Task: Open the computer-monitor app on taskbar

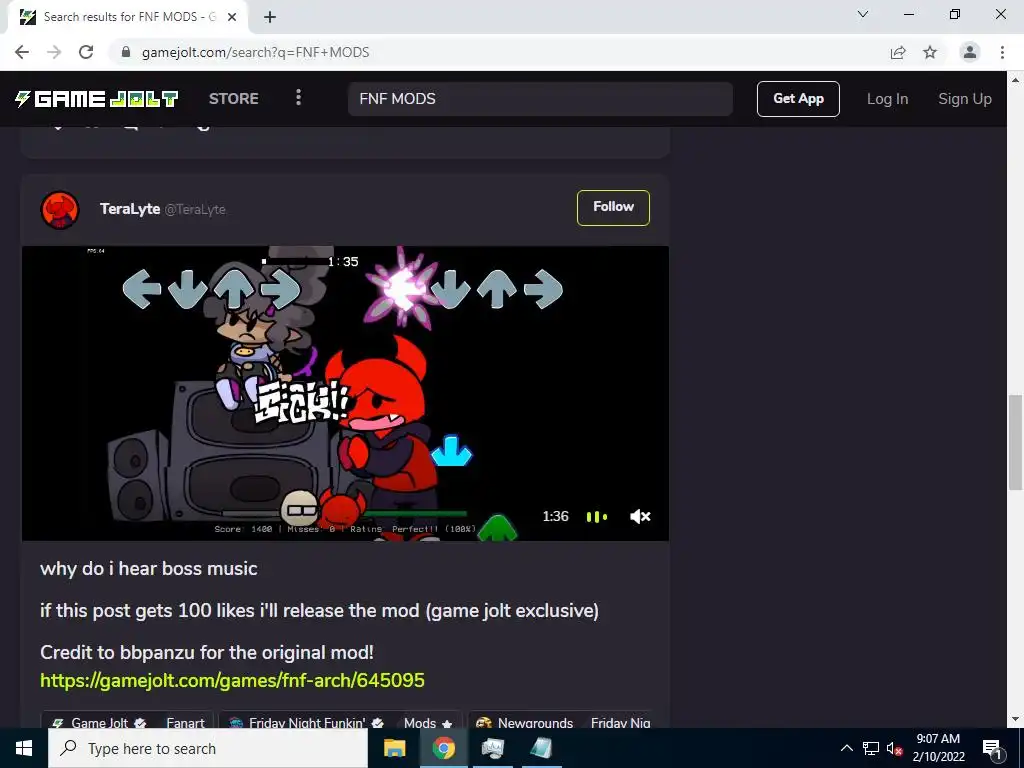Action: click(x=492, y=748)
